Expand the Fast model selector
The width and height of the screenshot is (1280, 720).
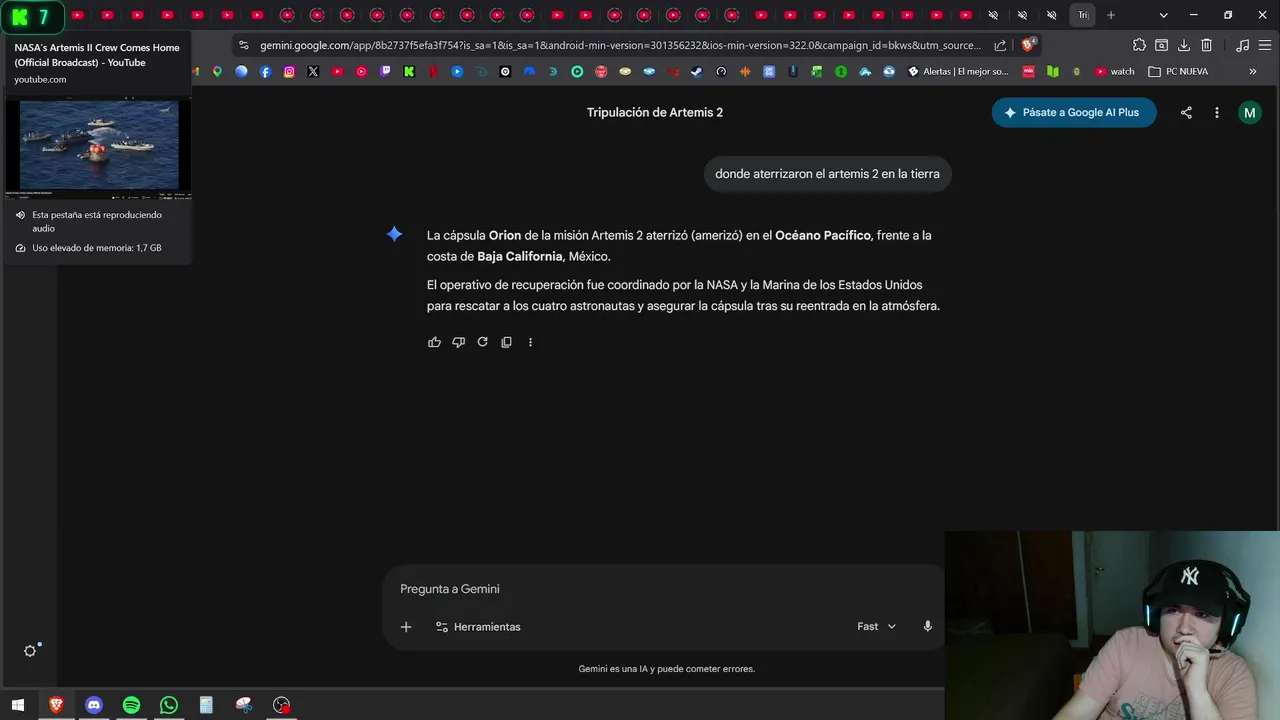point(876,627)
